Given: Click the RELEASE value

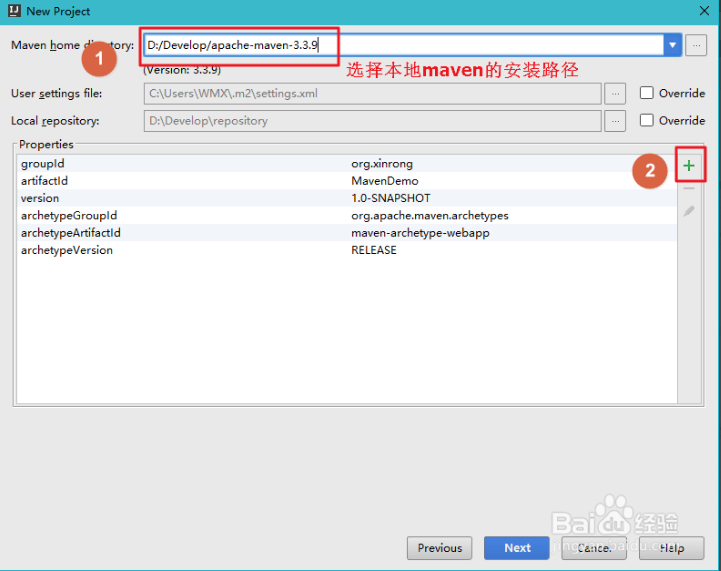Looking at the screenshot, I should [374, 250].
